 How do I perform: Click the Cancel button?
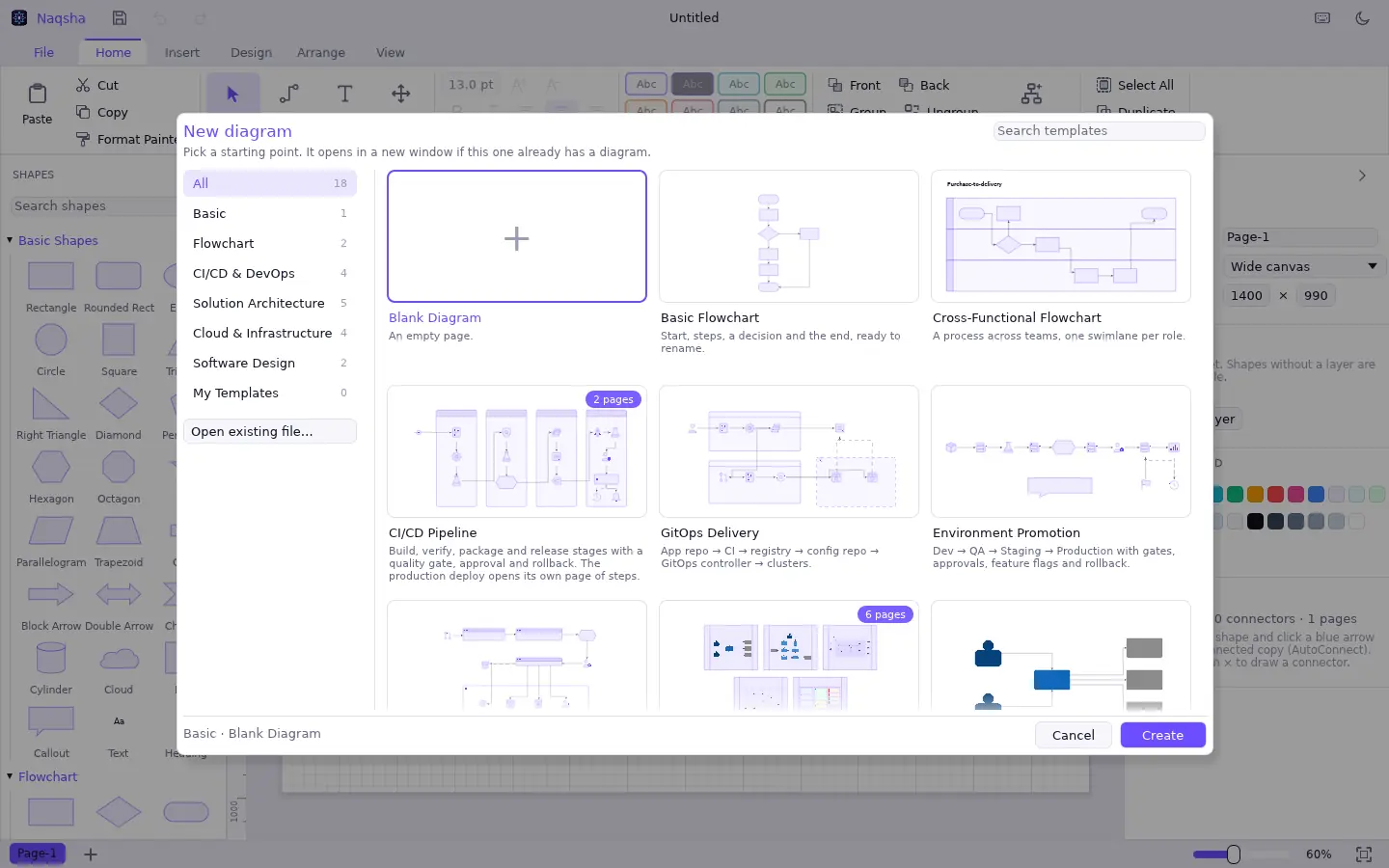[1074, 735]
